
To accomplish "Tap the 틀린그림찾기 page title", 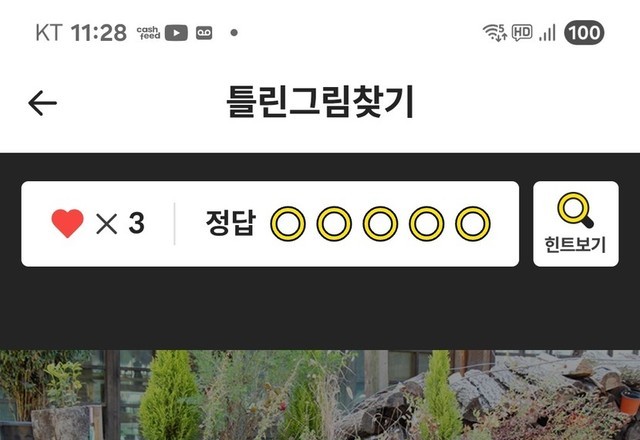I will point(320,102).
